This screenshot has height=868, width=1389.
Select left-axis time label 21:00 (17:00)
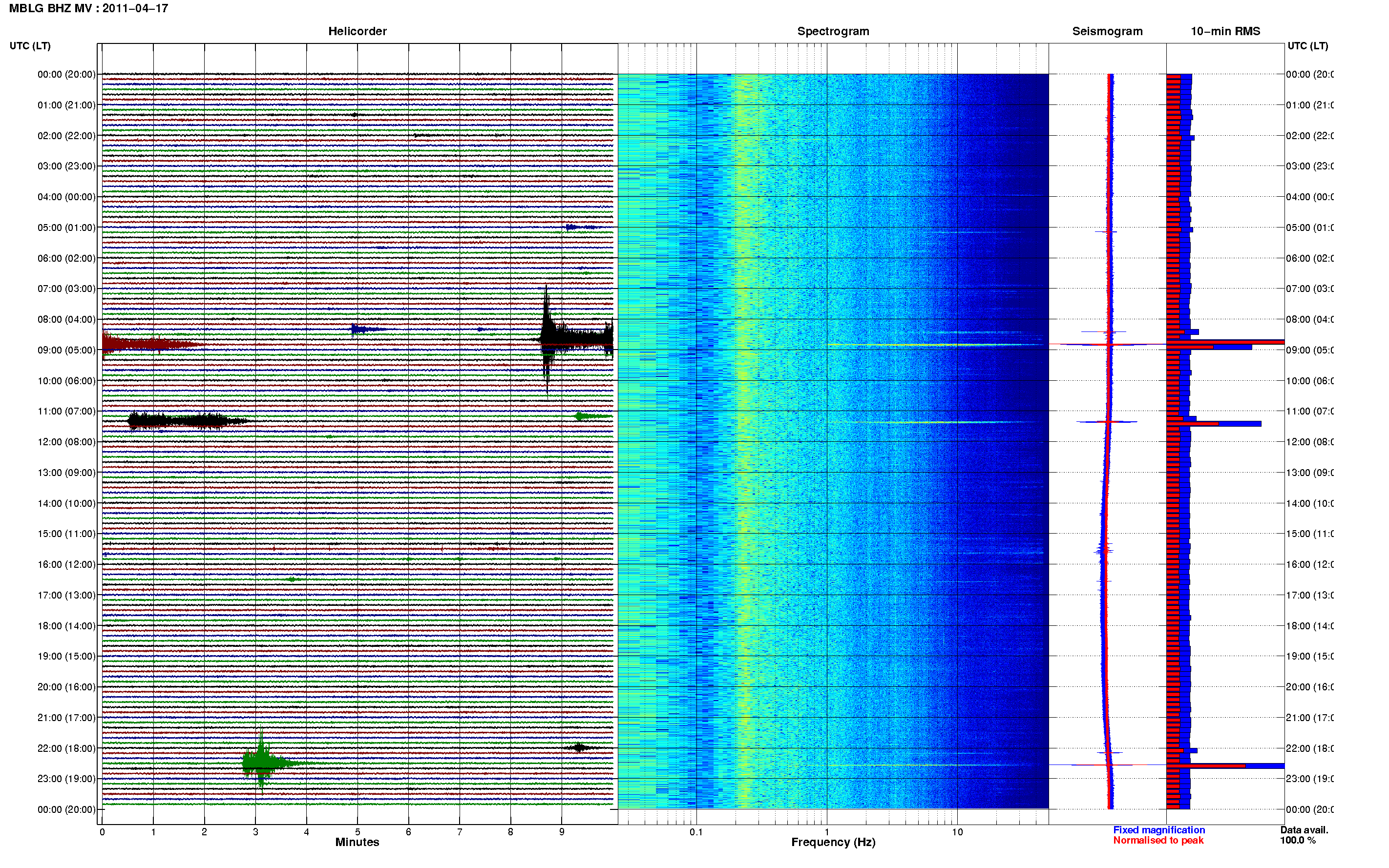[x=66, y=718]
